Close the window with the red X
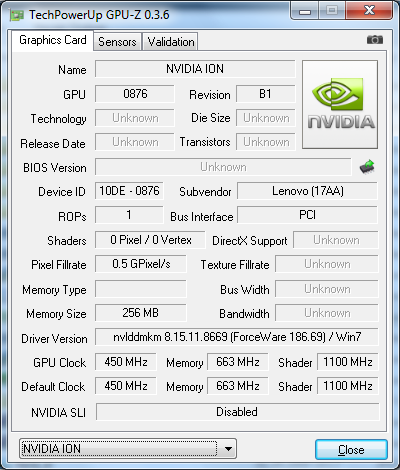 (x=369, y=11)
